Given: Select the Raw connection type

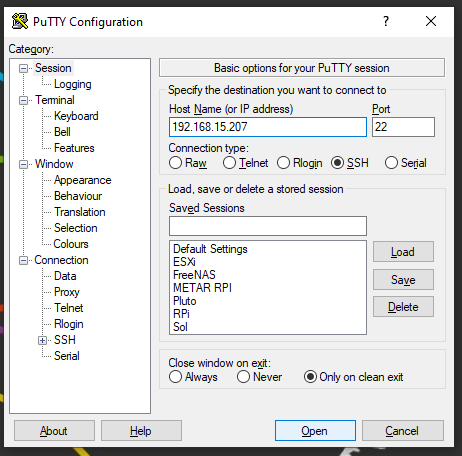Looking at the screenshot, I should 175,163.
